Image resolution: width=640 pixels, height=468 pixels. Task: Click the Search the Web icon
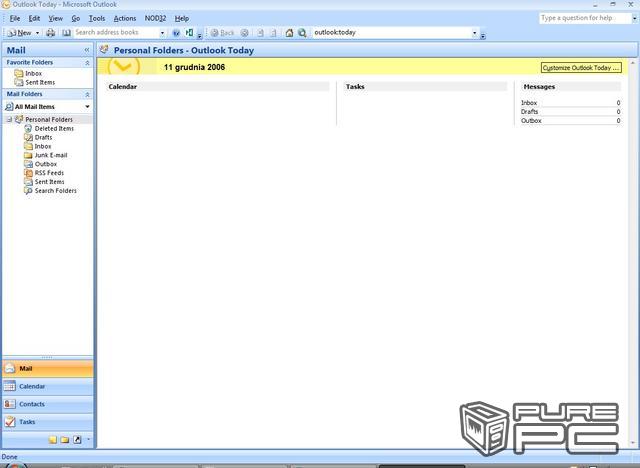(x=302, y=33)
